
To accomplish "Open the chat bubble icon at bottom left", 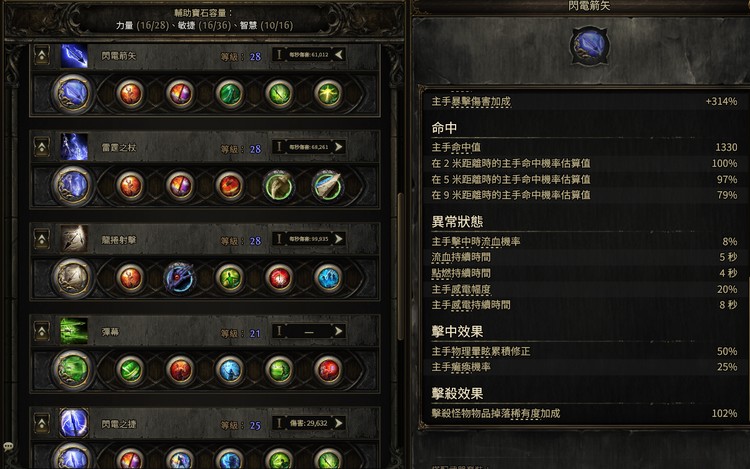I will (x=8, y=447).
